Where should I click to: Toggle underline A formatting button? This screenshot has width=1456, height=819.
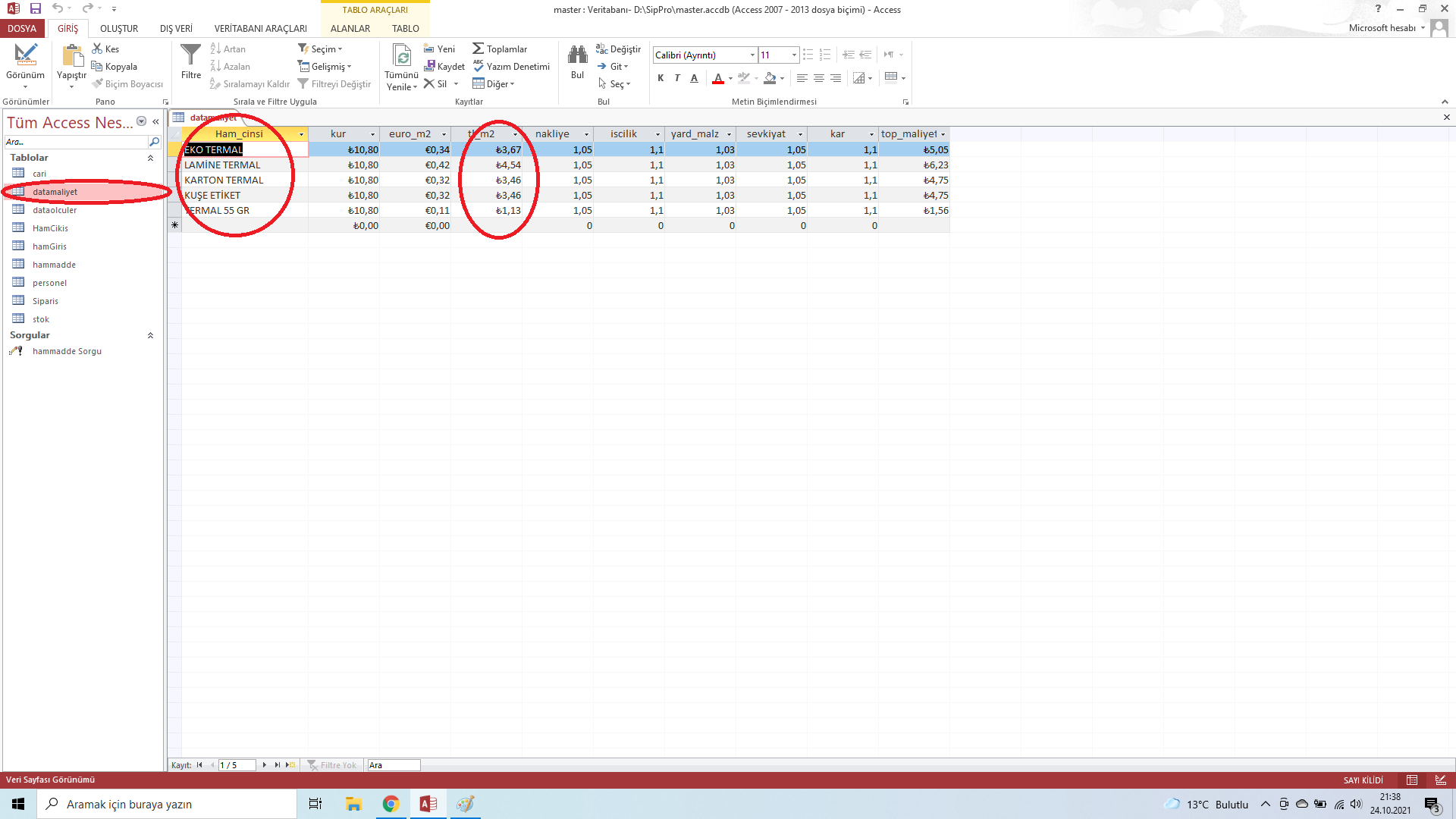694,78
